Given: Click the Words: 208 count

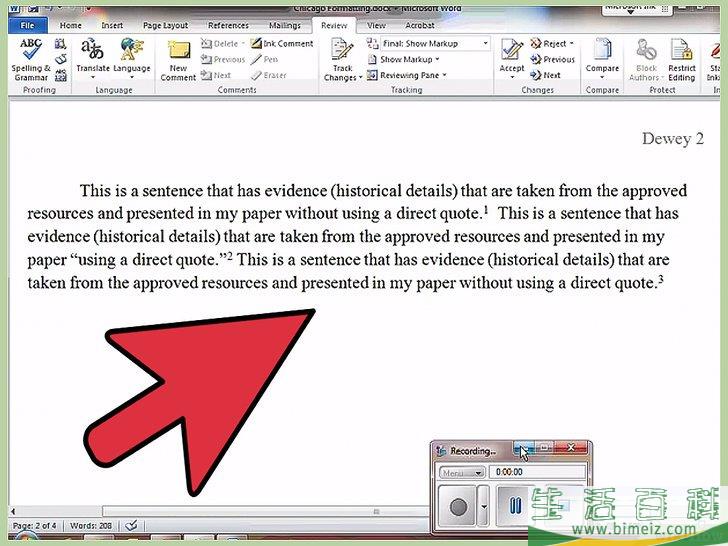Looking at the screenshot, I should tap(91, 526).
